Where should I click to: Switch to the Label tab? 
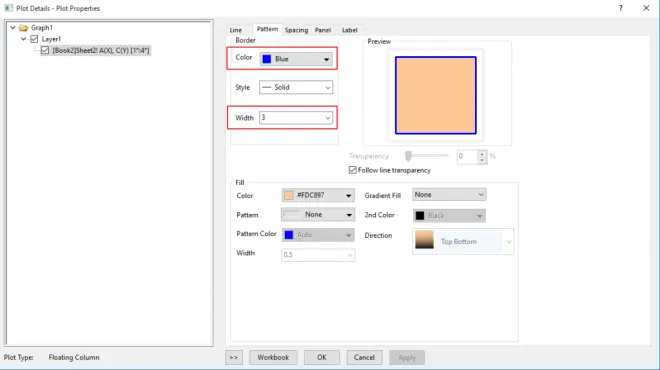(x=349, y=30)
